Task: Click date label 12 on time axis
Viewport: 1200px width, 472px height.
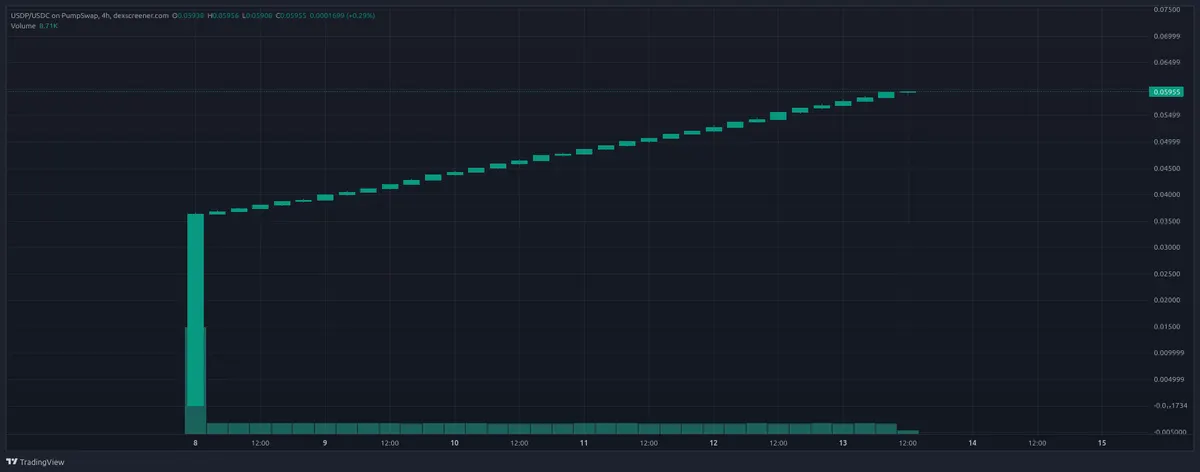Action: 713,442
